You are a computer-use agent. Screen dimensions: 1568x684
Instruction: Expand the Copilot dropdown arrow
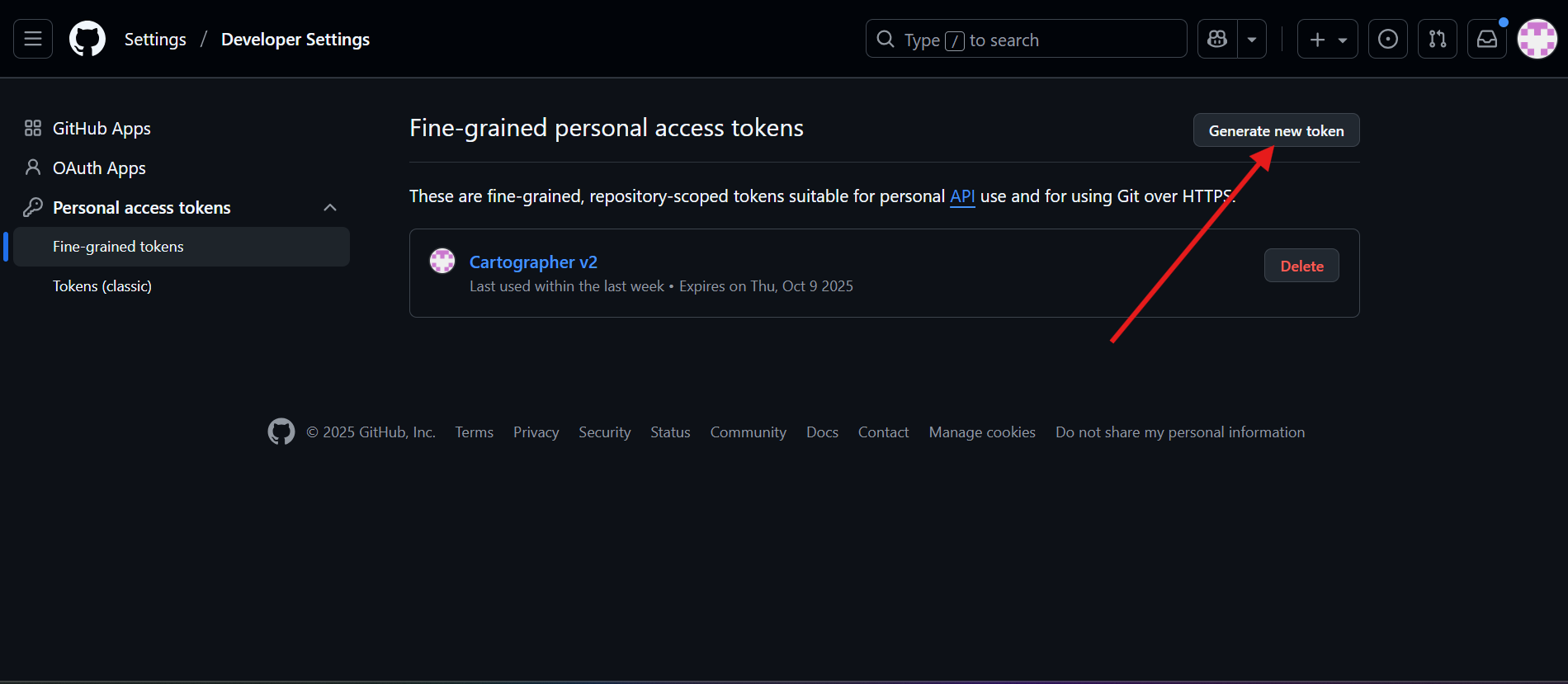tap(1252, 39)
